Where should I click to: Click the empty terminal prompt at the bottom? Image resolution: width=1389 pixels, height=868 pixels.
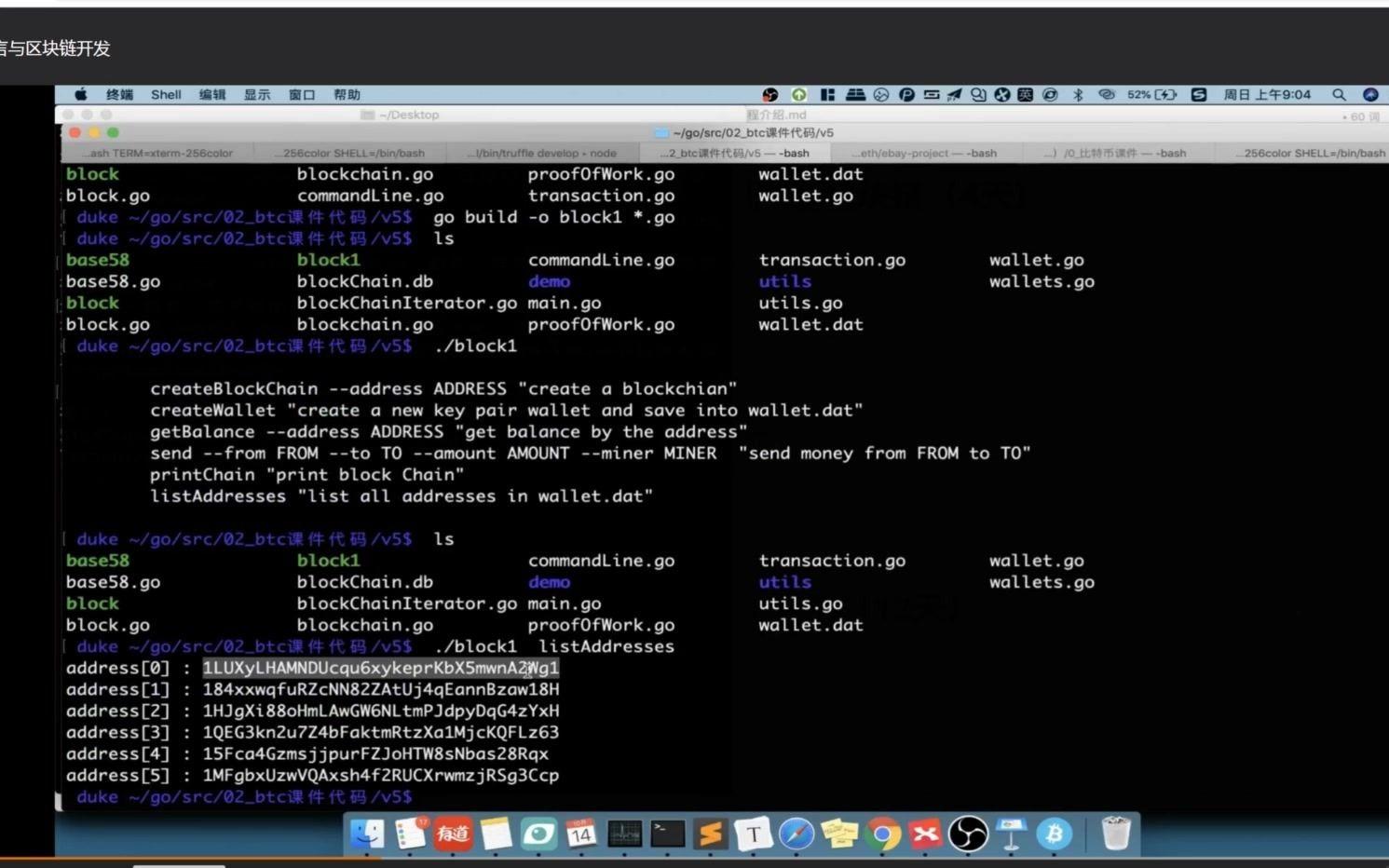(245, 796)
